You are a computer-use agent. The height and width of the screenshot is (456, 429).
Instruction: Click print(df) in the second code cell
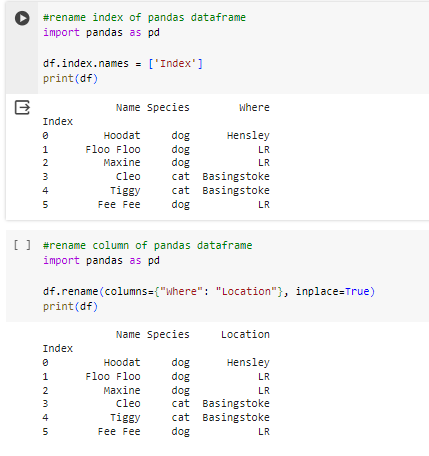[x=70, y=307]
